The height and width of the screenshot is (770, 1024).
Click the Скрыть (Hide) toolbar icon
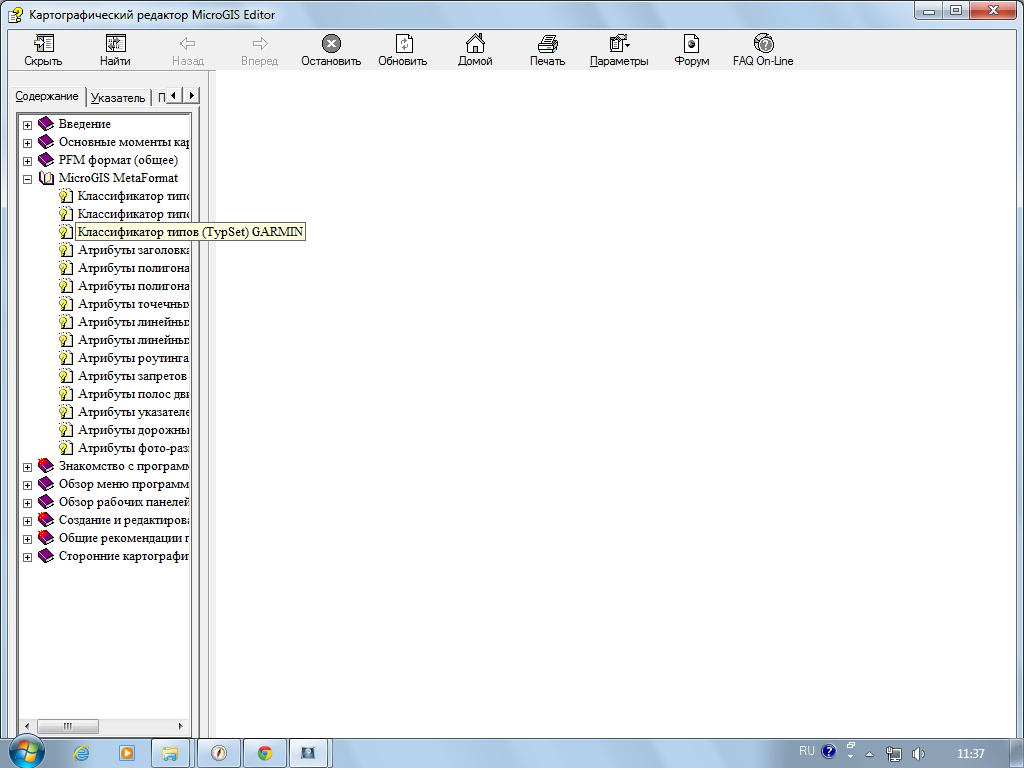(43, 44)
